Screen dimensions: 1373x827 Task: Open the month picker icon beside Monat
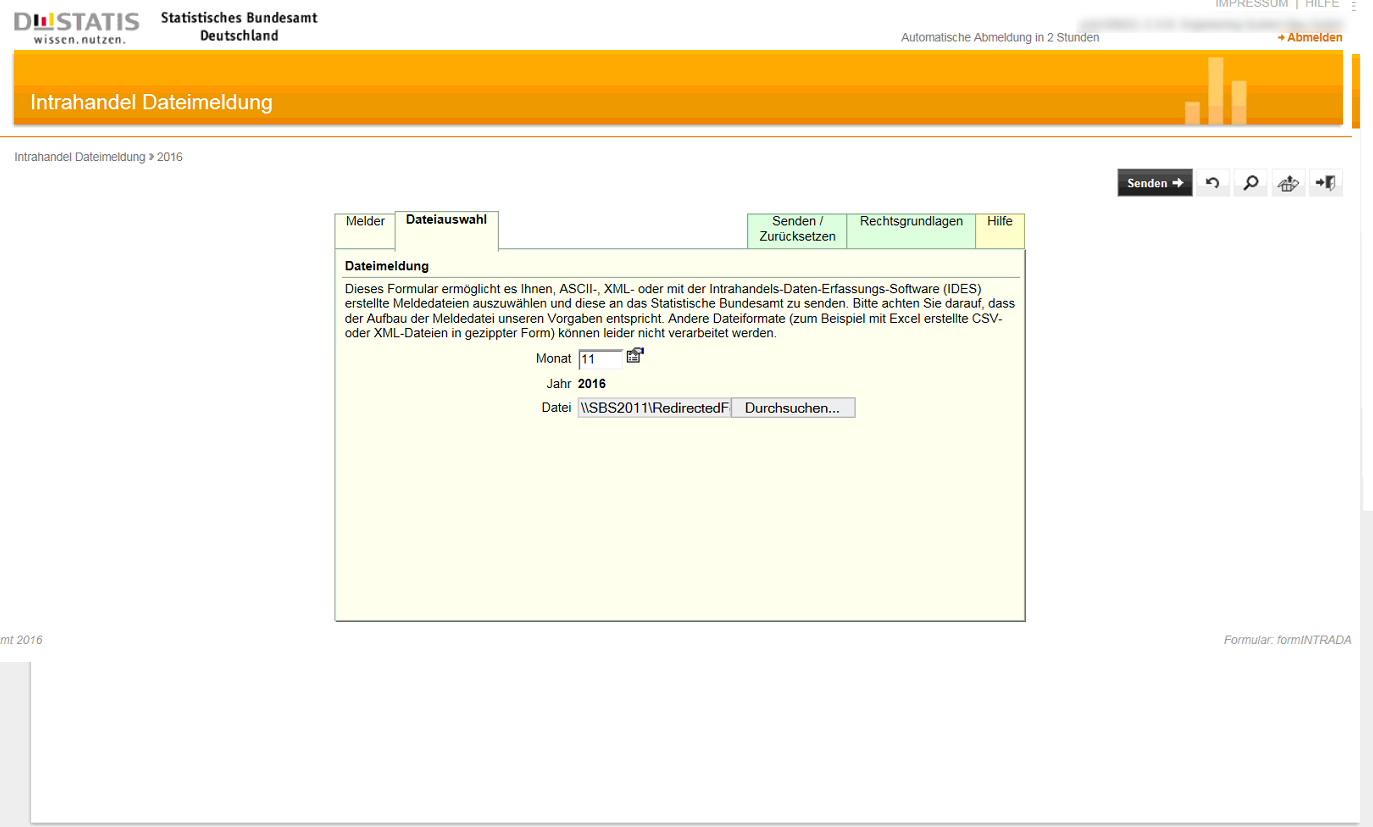point(635,356)
